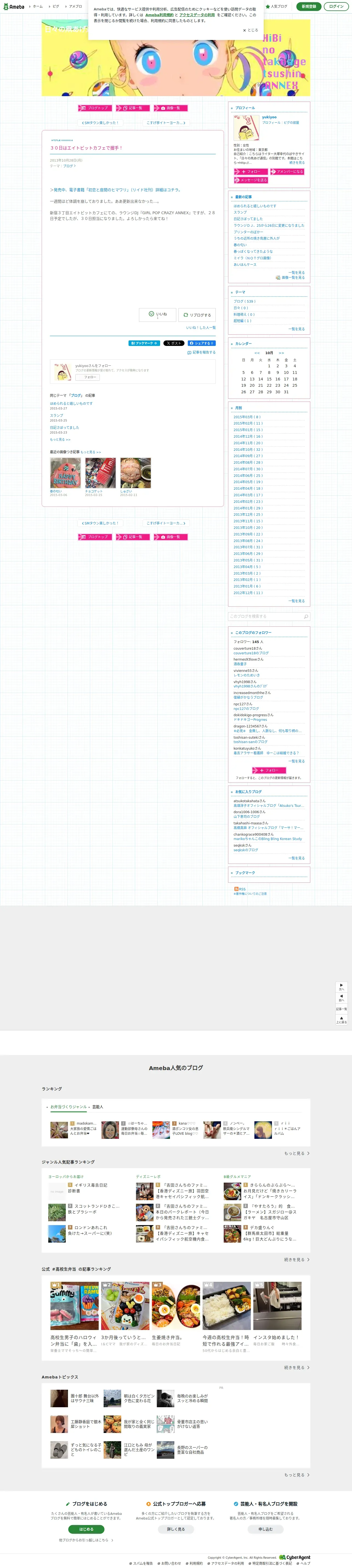Open the 2012年12月 (11) monthly archive
Screen dimensions: 352x1568
[248, 593]
